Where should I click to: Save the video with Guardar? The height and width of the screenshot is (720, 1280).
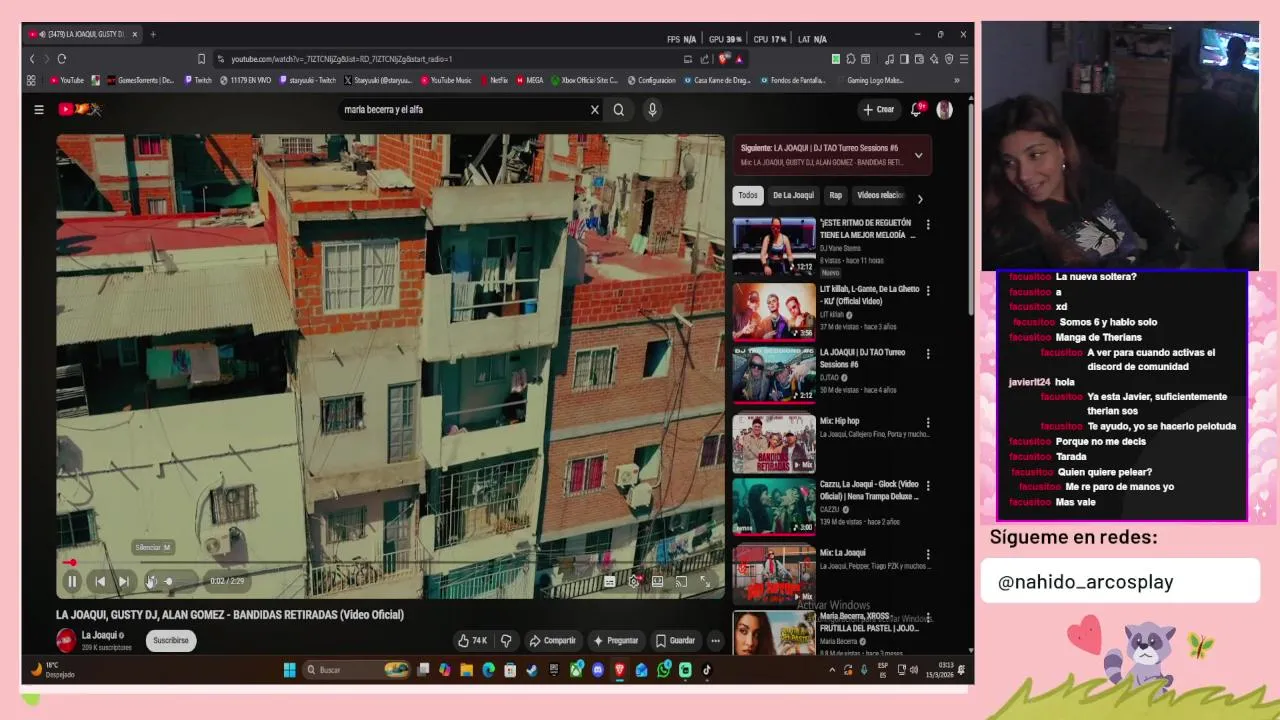tap(675, 641)
